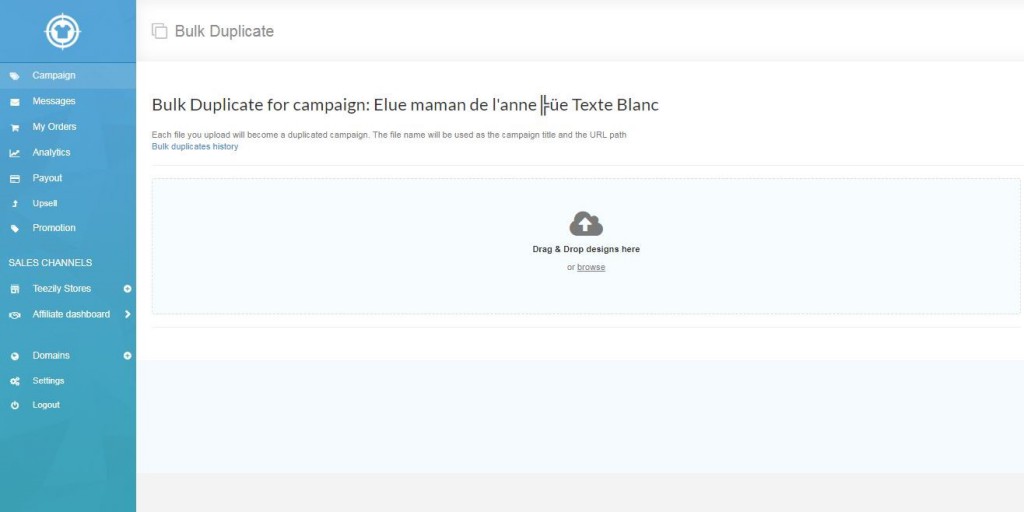Click the Analytics chart icon

click(14, 153)
